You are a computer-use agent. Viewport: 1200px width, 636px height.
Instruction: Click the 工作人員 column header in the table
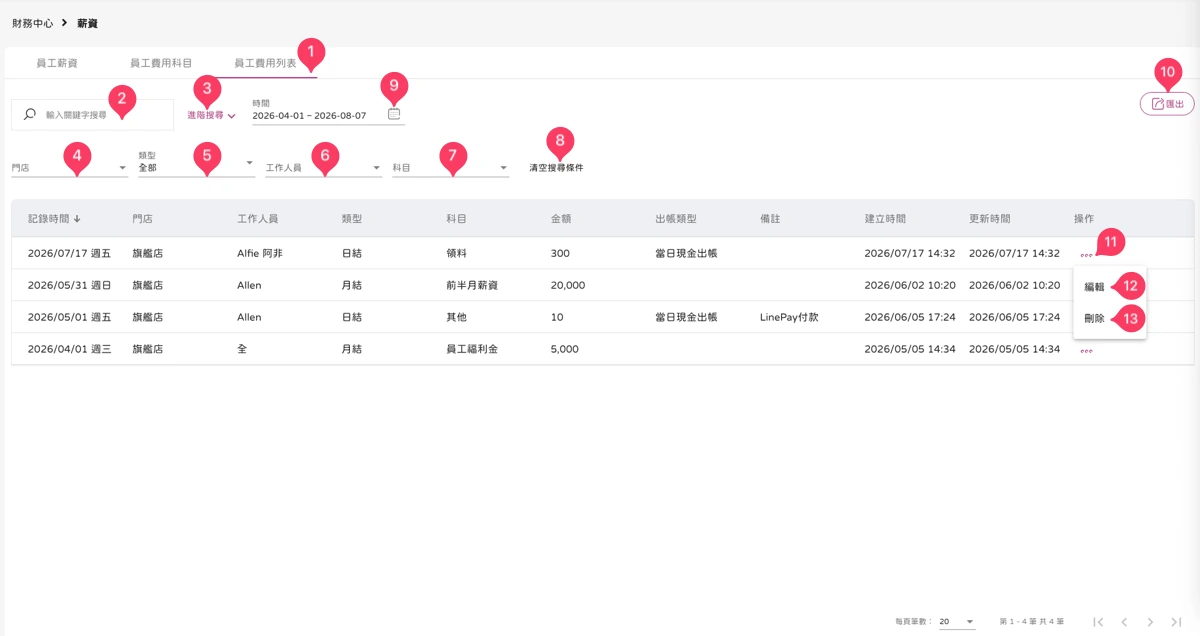click(x=258, y=218)
